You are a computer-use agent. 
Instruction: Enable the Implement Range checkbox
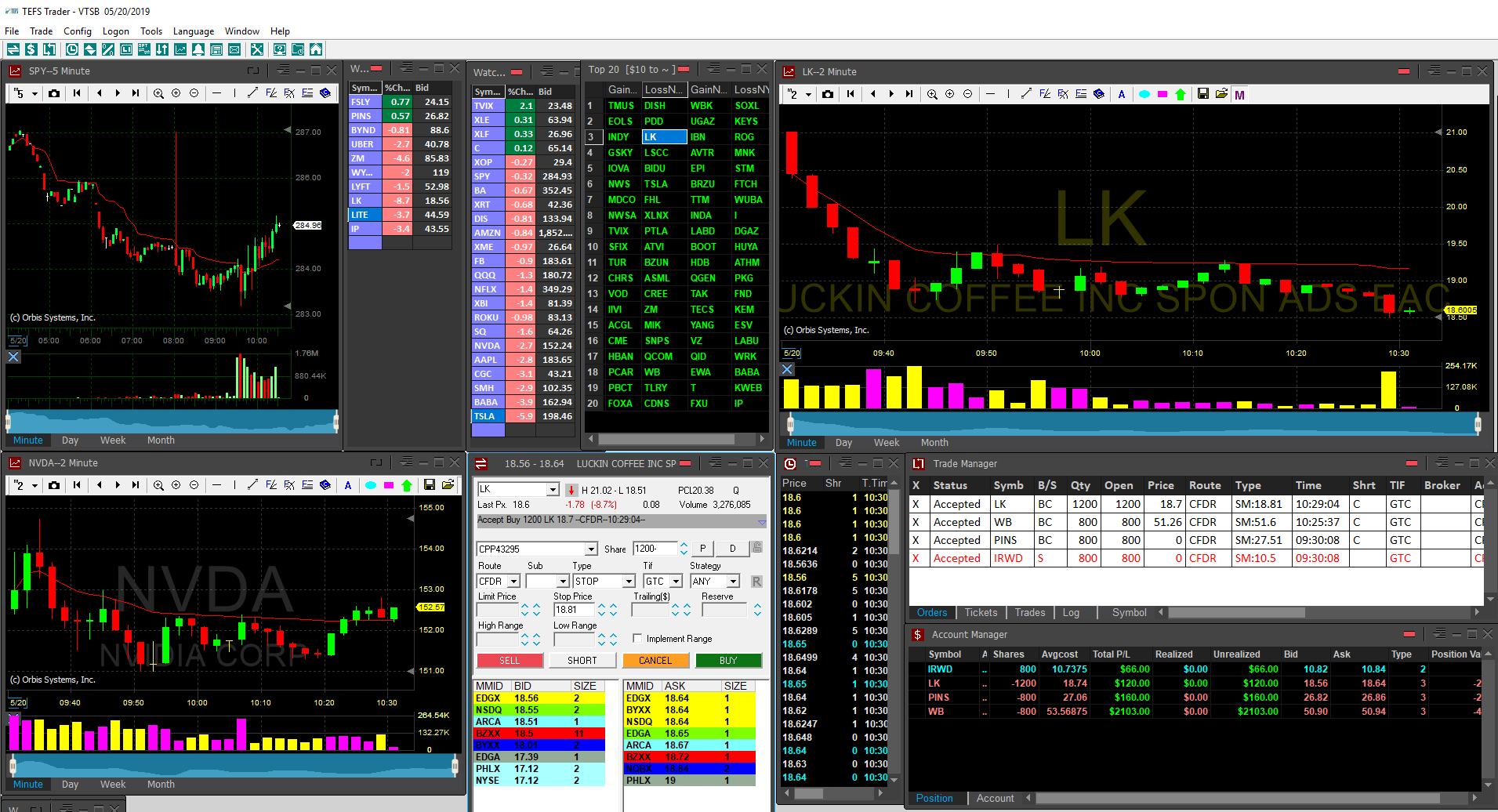[637, 639]
